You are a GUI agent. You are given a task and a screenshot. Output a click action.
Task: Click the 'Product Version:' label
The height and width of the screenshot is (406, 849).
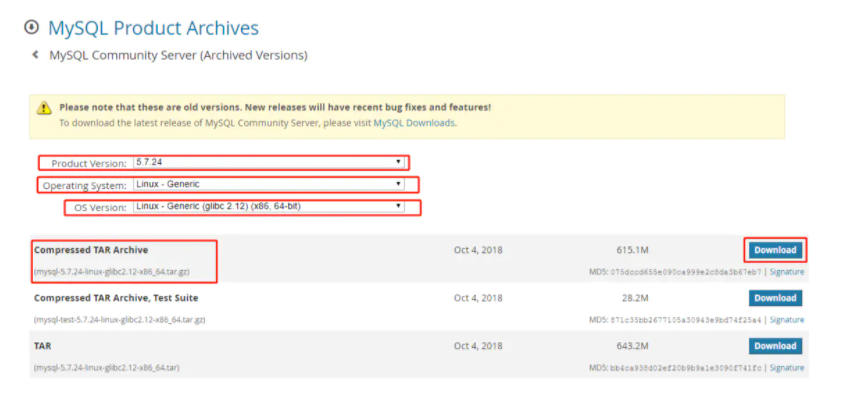[x=89, y=163]
